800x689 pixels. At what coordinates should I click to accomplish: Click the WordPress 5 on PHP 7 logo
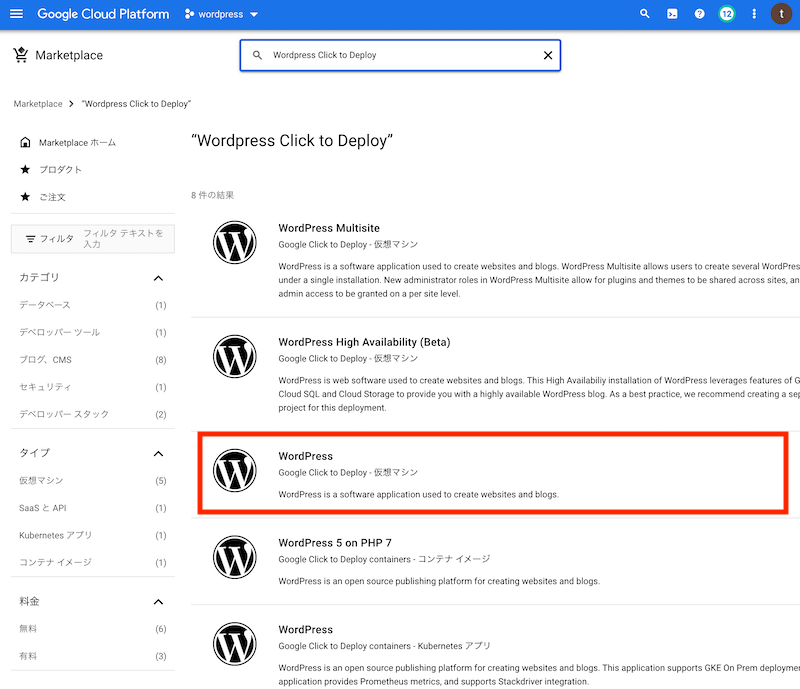pos(235,557)
